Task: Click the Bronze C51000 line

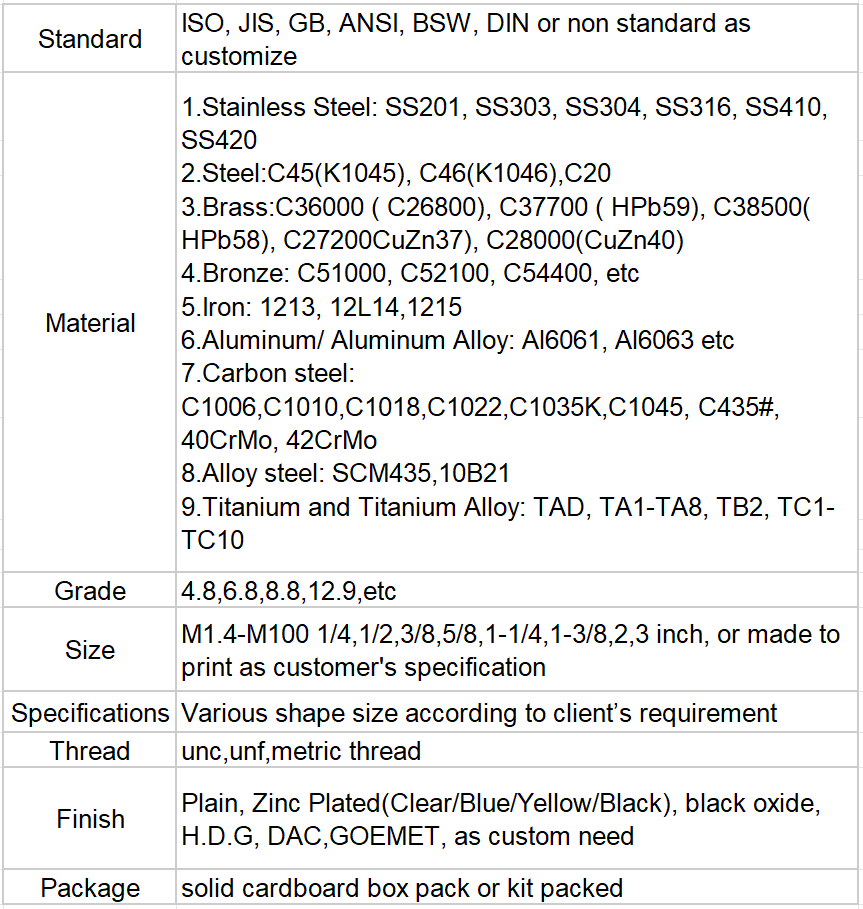Action: point(410,273)
